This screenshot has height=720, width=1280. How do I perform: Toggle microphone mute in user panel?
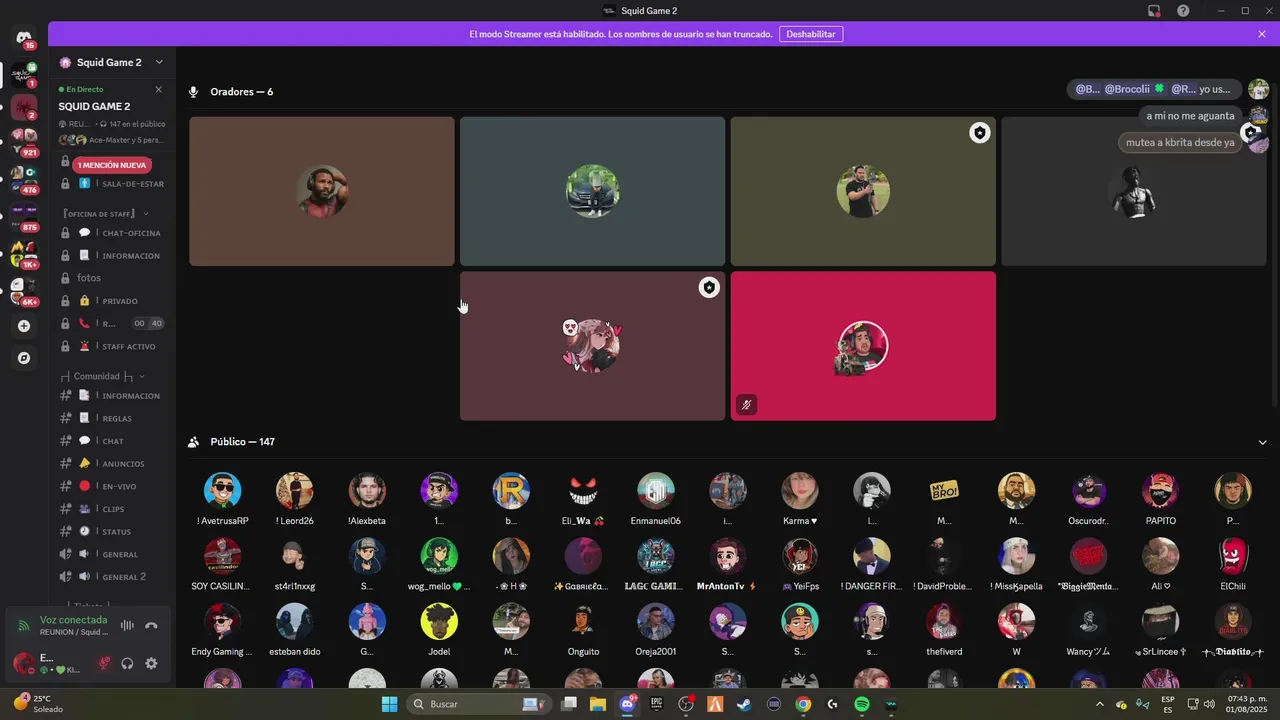104,663
